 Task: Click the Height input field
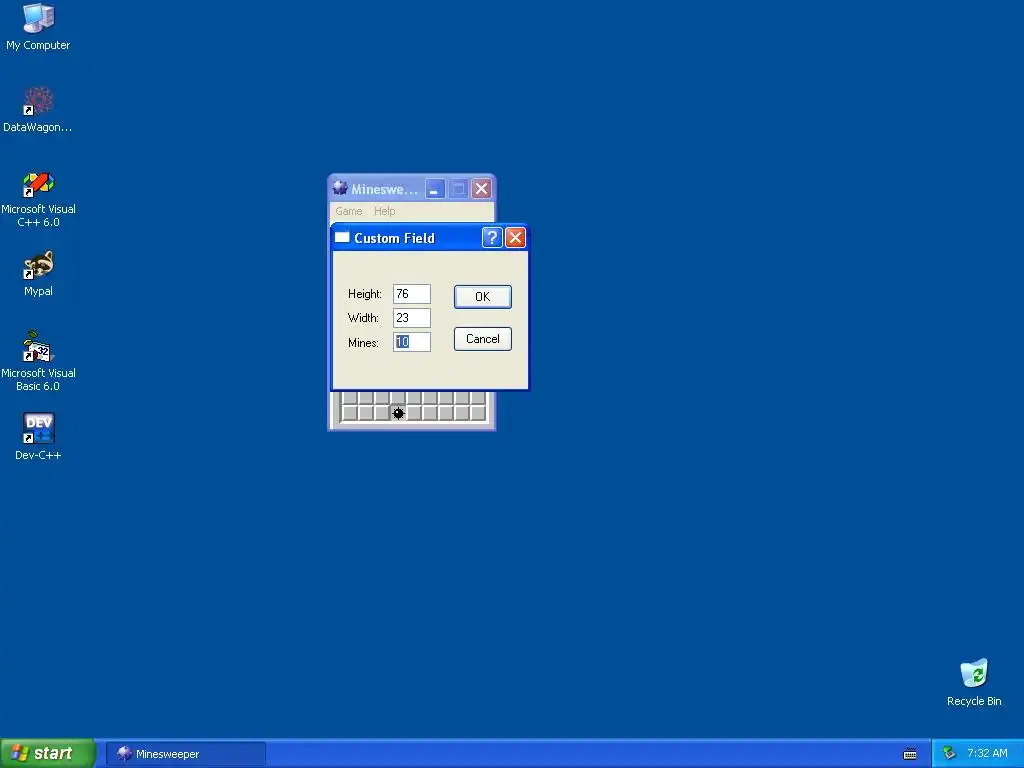click(411, 294)
